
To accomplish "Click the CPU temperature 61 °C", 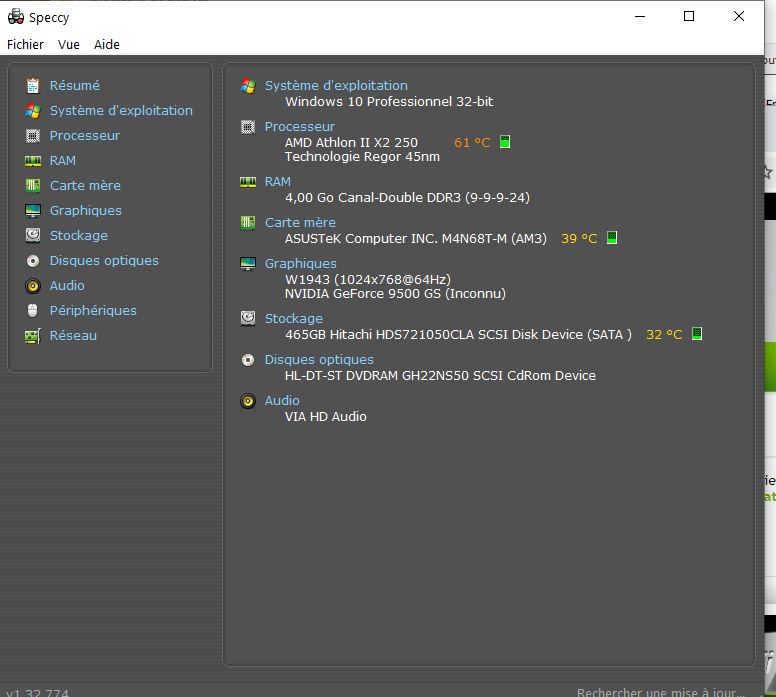I will coord(472,143).
